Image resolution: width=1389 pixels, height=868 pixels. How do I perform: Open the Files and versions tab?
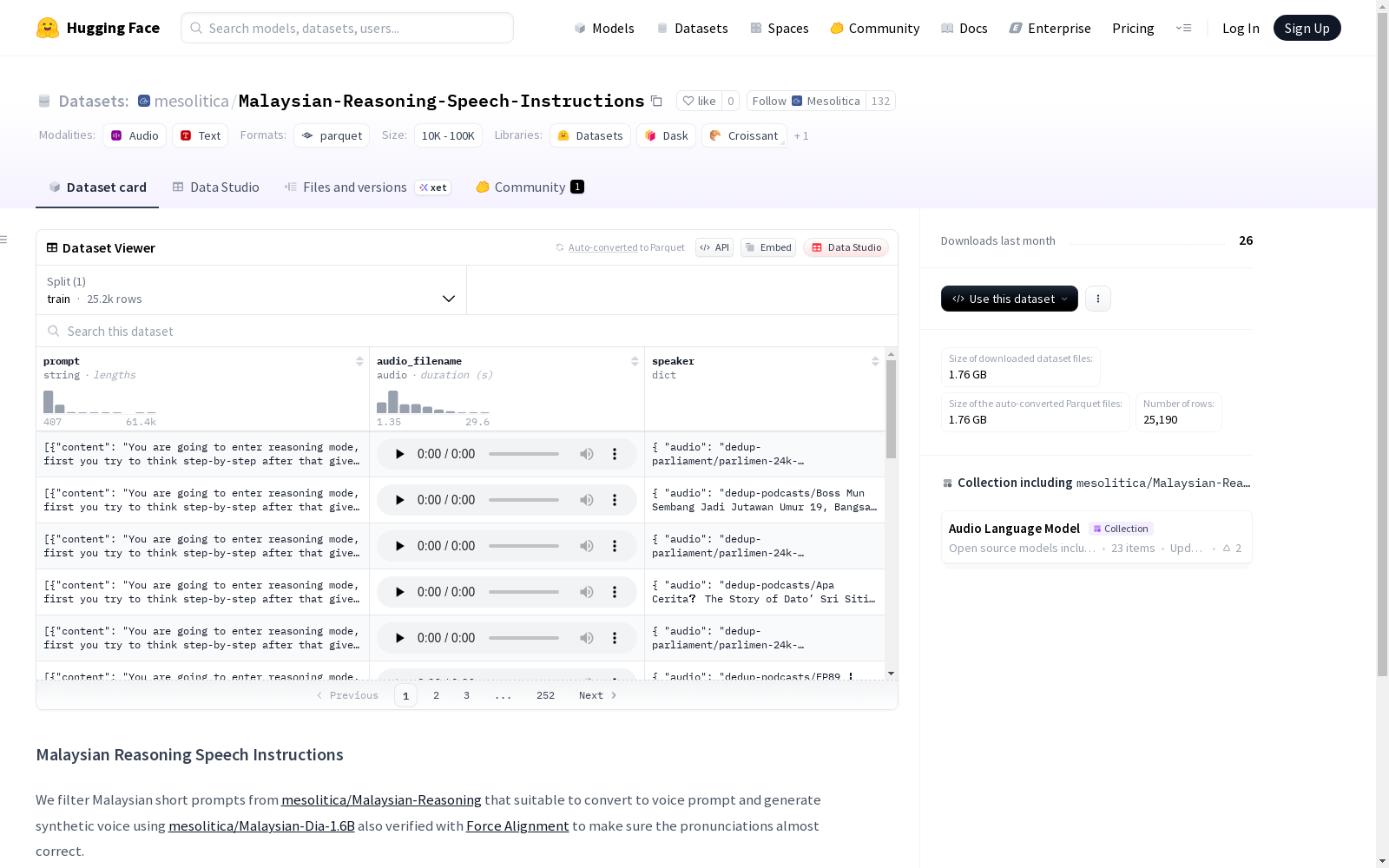(368, 187)
